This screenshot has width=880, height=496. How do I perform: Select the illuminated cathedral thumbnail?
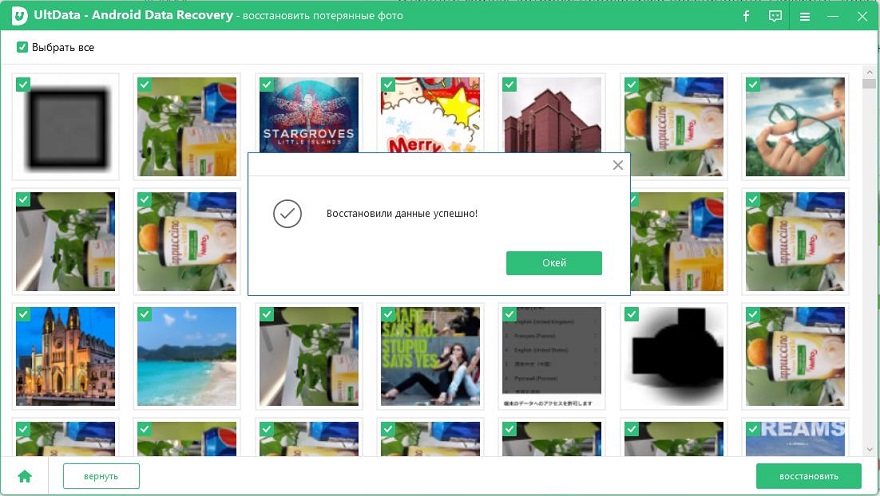tap(66, 356)
